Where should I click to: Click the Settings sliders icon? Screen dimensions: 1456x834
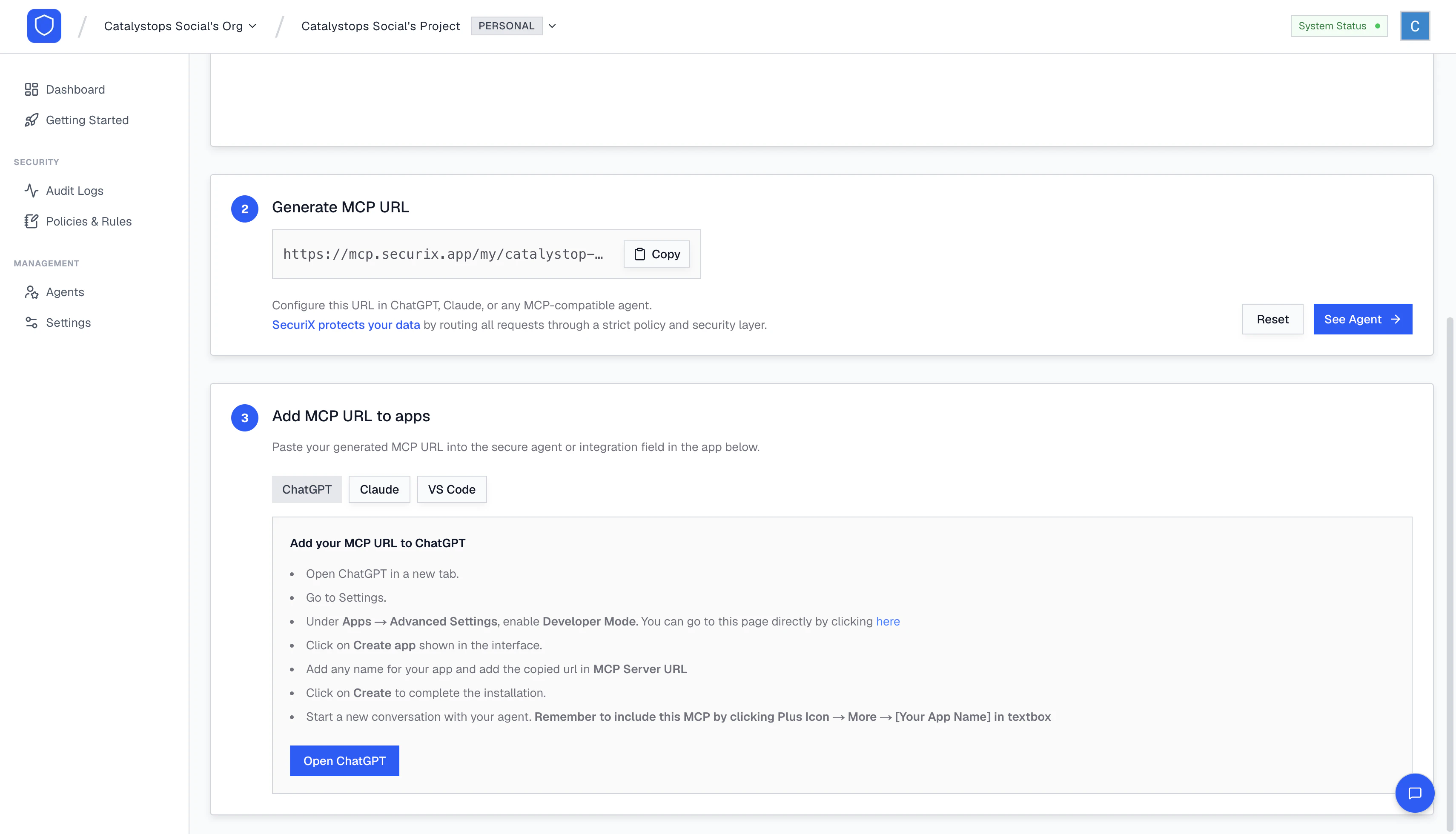(x=32, y=323)
